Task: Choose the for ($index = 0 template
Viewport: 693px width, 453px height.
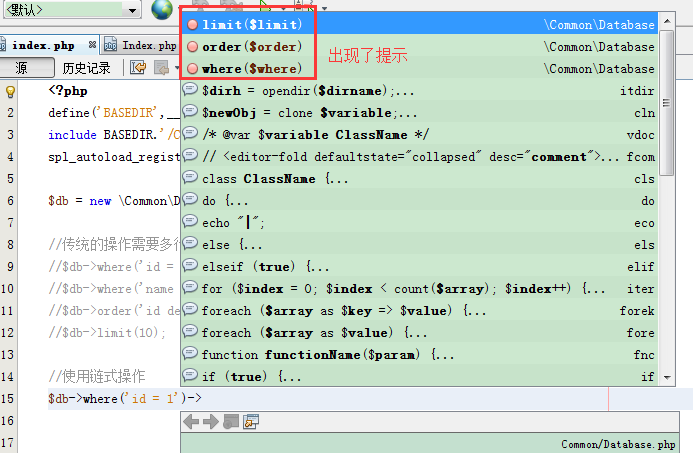Action: 419,289
